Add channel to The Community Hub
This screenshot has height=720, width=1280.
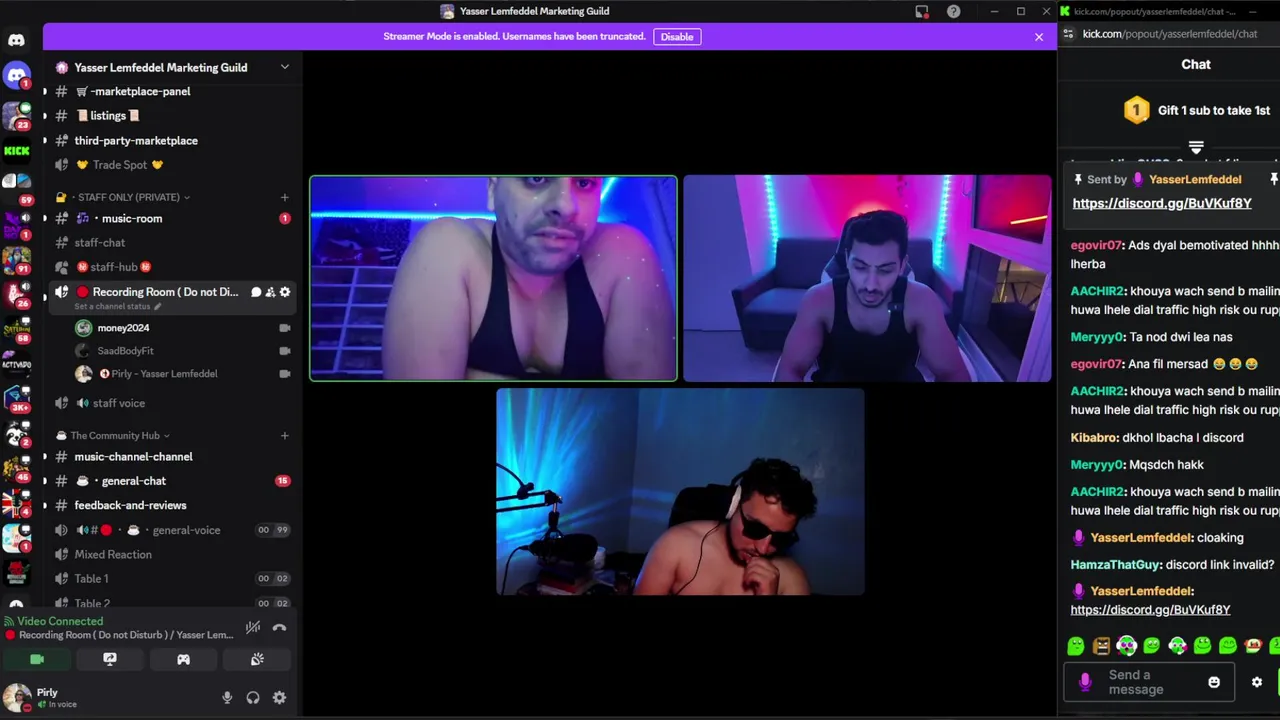(284, 436)
